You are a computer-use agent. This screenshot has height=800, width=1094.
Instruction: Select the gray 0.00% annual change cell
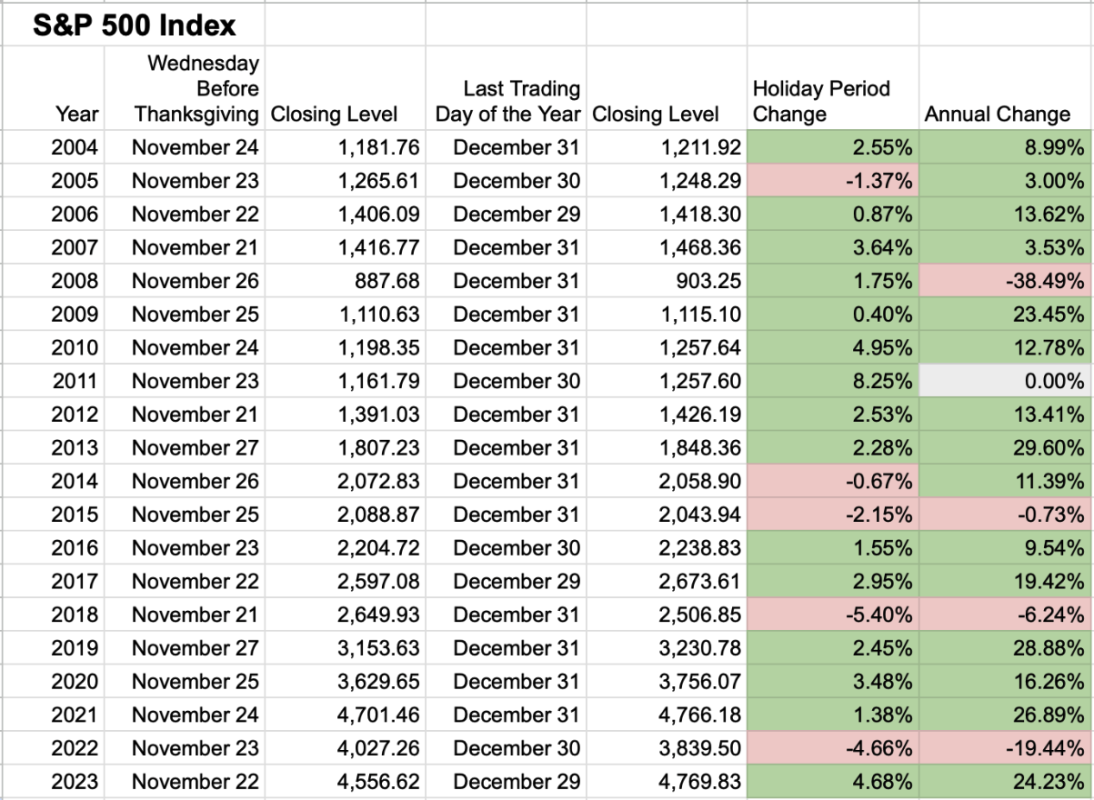(1004, 381)
